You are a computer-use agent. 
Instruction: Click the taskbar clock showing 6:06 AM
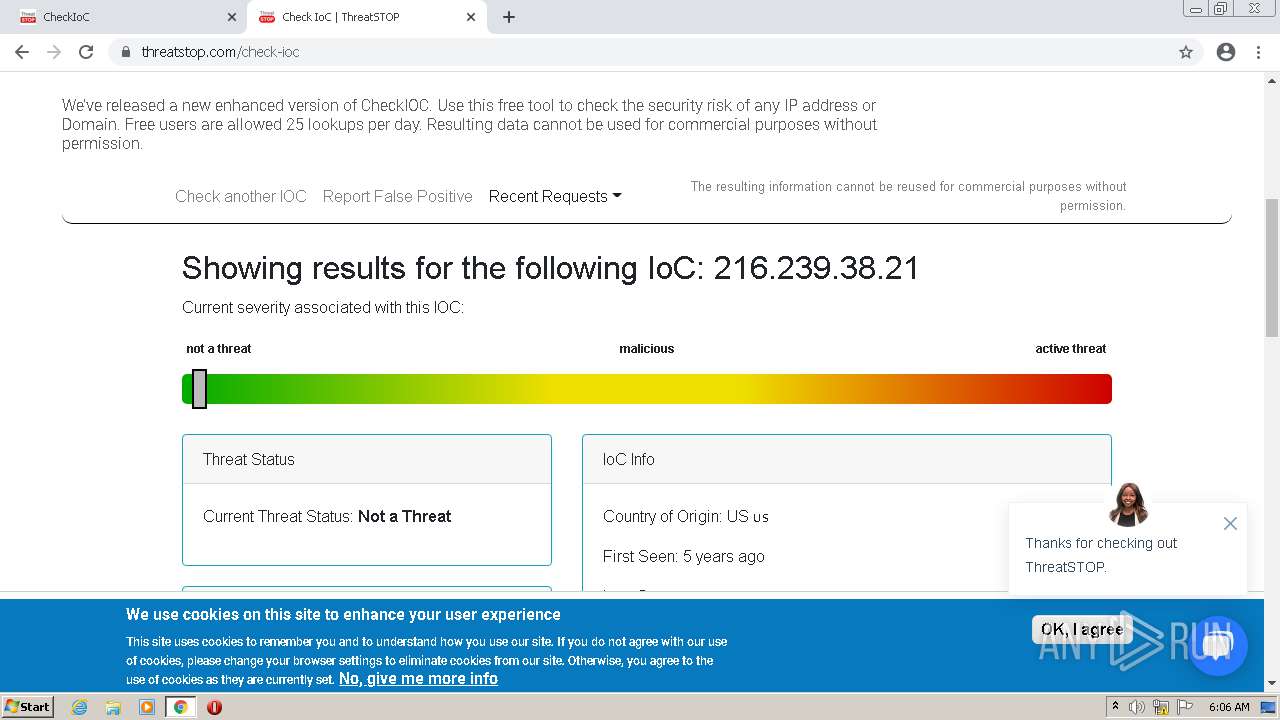click(x=1229, y=707)
